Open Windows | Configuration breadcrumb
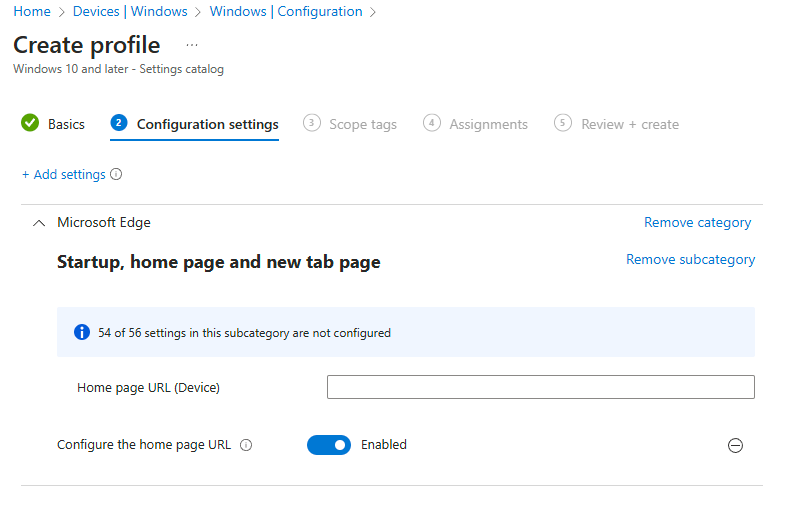809x507 pixels. pyautogui.click(x=286, y=11)
